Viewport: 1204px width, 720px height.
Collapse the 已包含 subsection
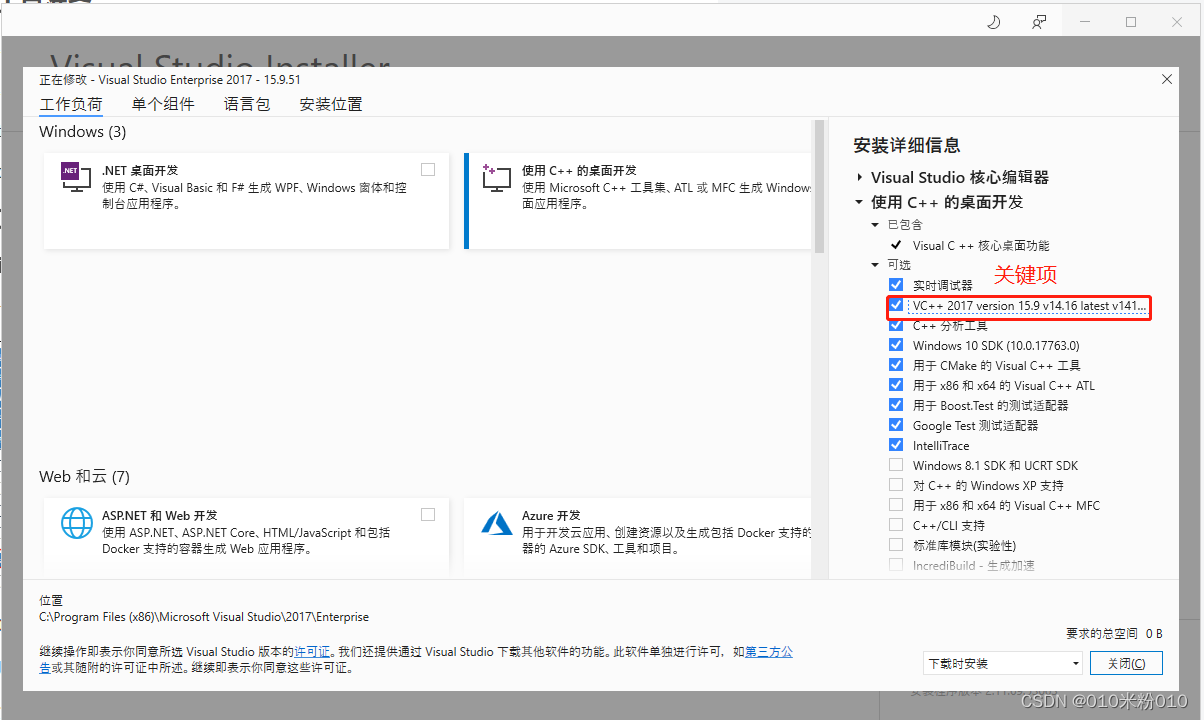[x=877, y=225]
